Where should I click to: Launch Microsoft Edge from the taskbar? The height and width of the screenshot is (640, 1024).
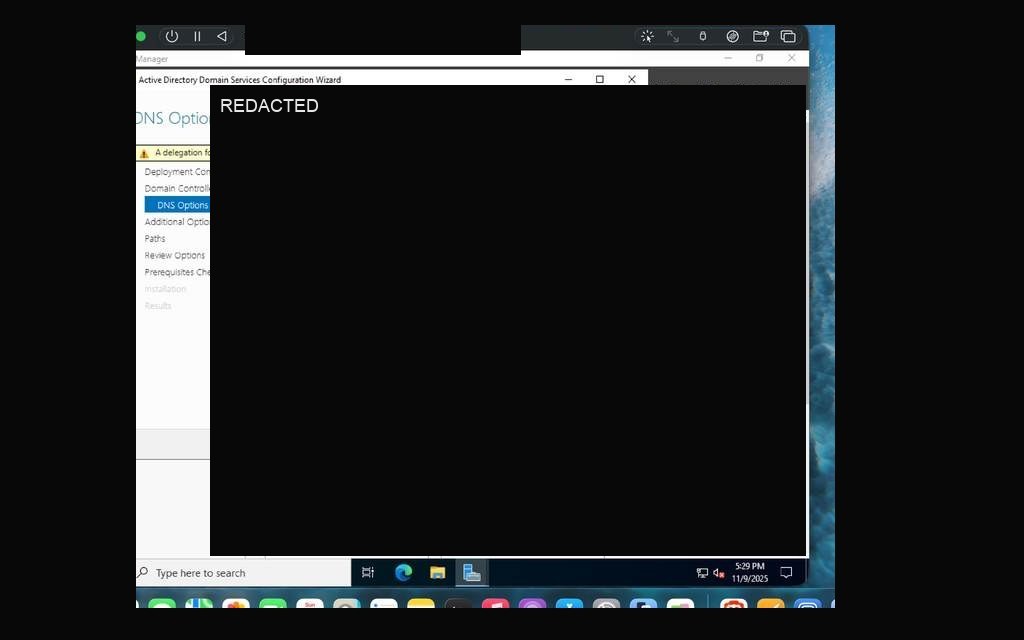(404, 573)
